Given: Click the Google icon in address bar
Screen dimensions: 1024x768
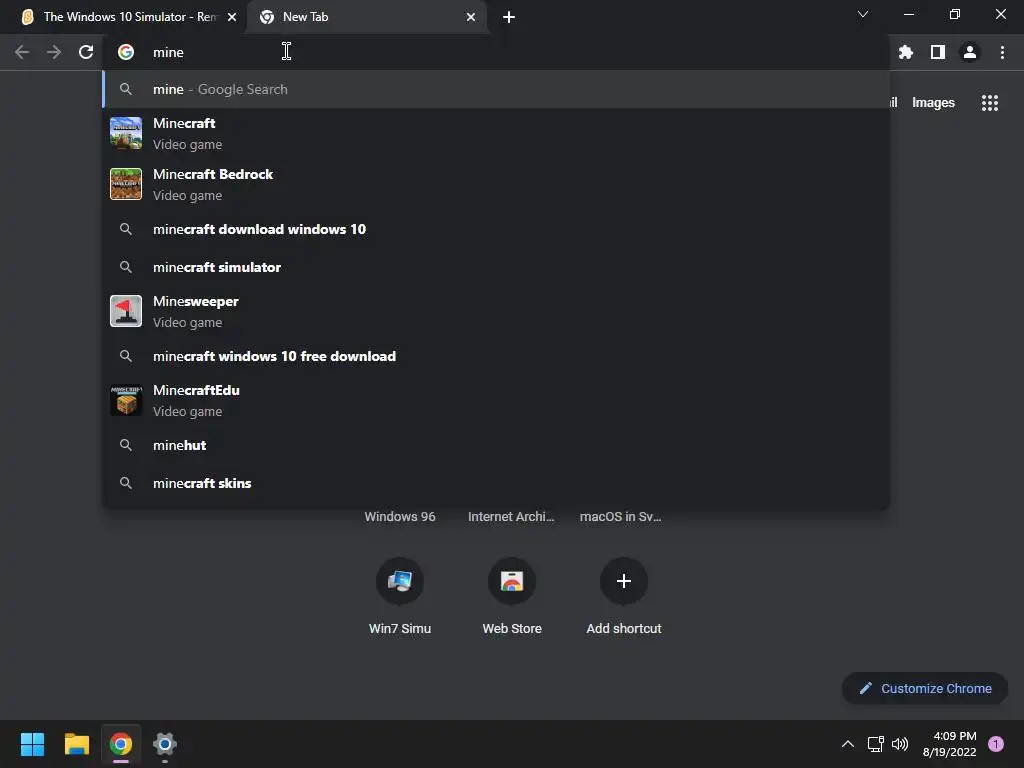Looking at the screenshot, I should pyautogui.click(x=126, y=52).
